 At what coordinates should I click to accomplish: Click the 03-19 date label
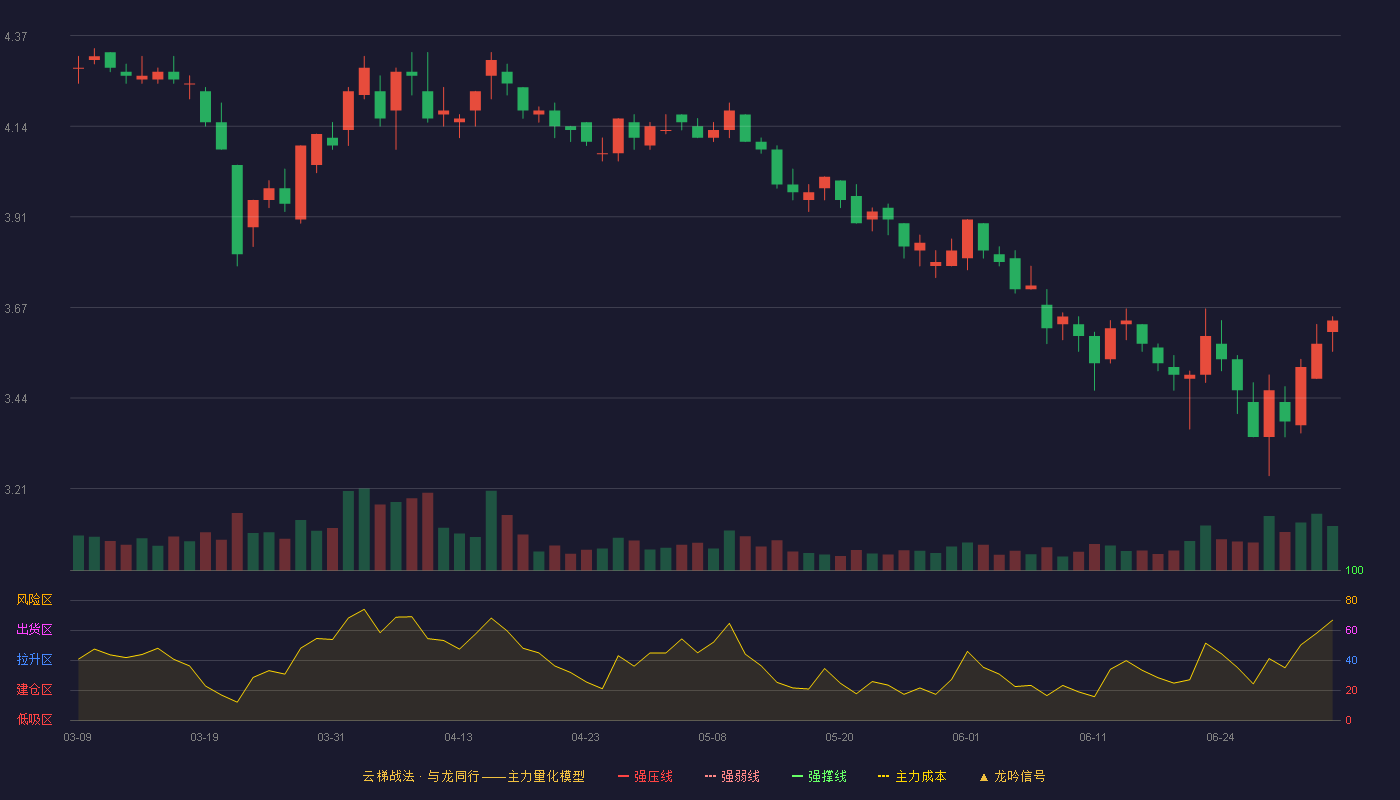coord(204,738)
